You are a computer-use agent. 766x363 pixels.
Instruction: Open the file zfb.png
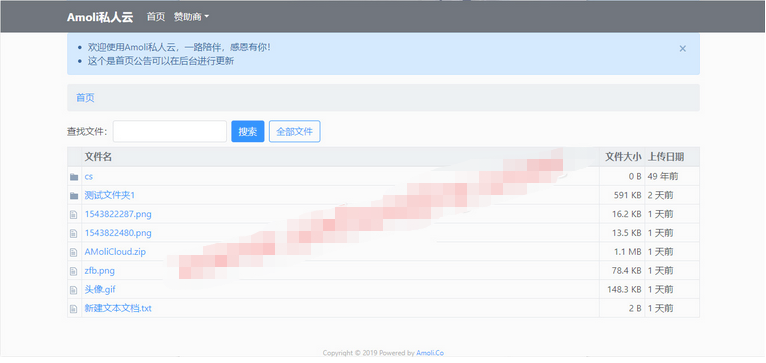(100, 271)
